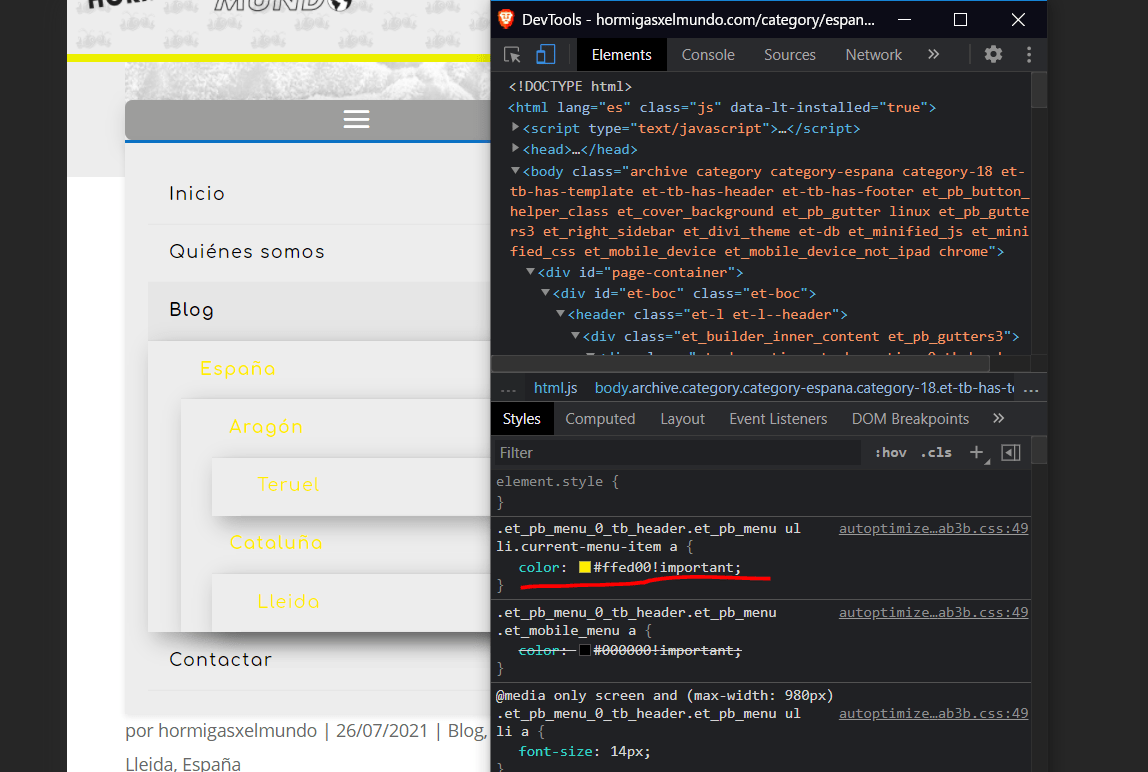
Task: Collapse the body element node
Action: click(x=515, y=171)
